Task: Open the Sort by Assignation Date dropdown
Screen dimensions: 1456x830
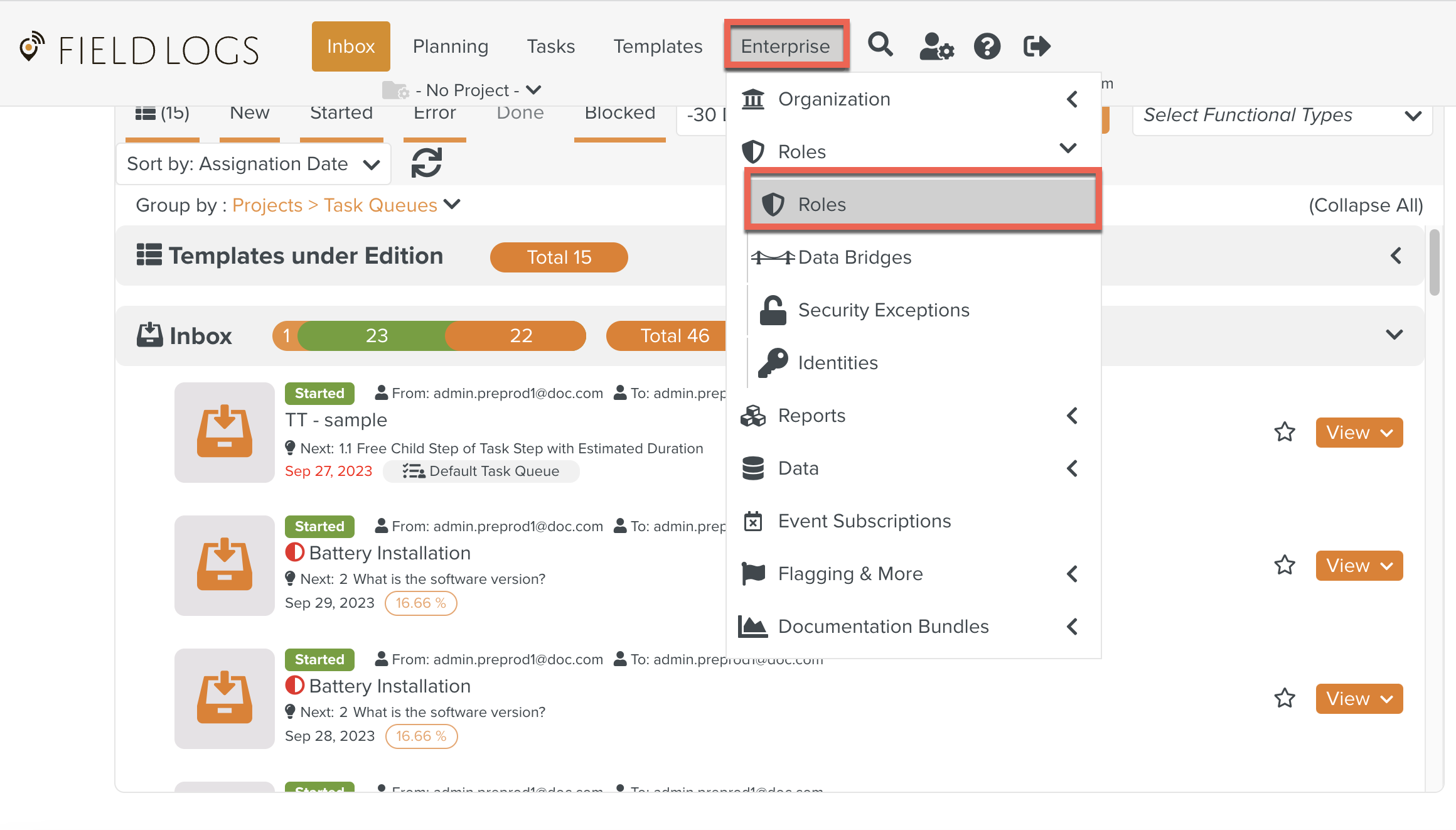Action: [254, 164]
